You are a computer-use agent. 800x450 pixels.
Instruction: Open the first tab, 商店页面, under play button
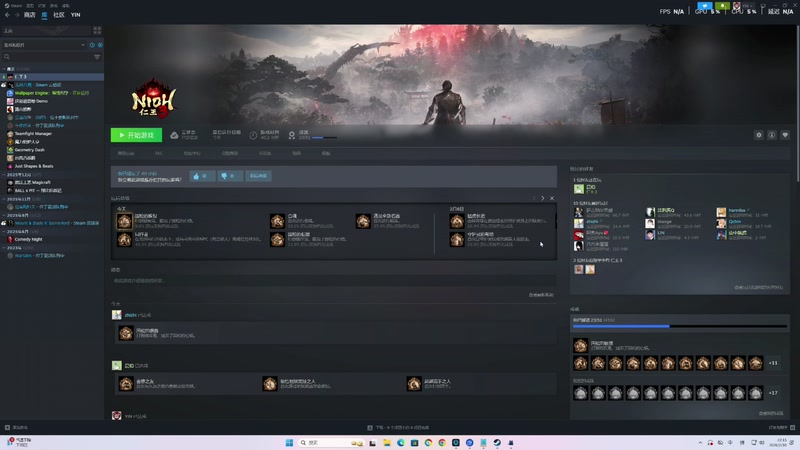point(126,153)
